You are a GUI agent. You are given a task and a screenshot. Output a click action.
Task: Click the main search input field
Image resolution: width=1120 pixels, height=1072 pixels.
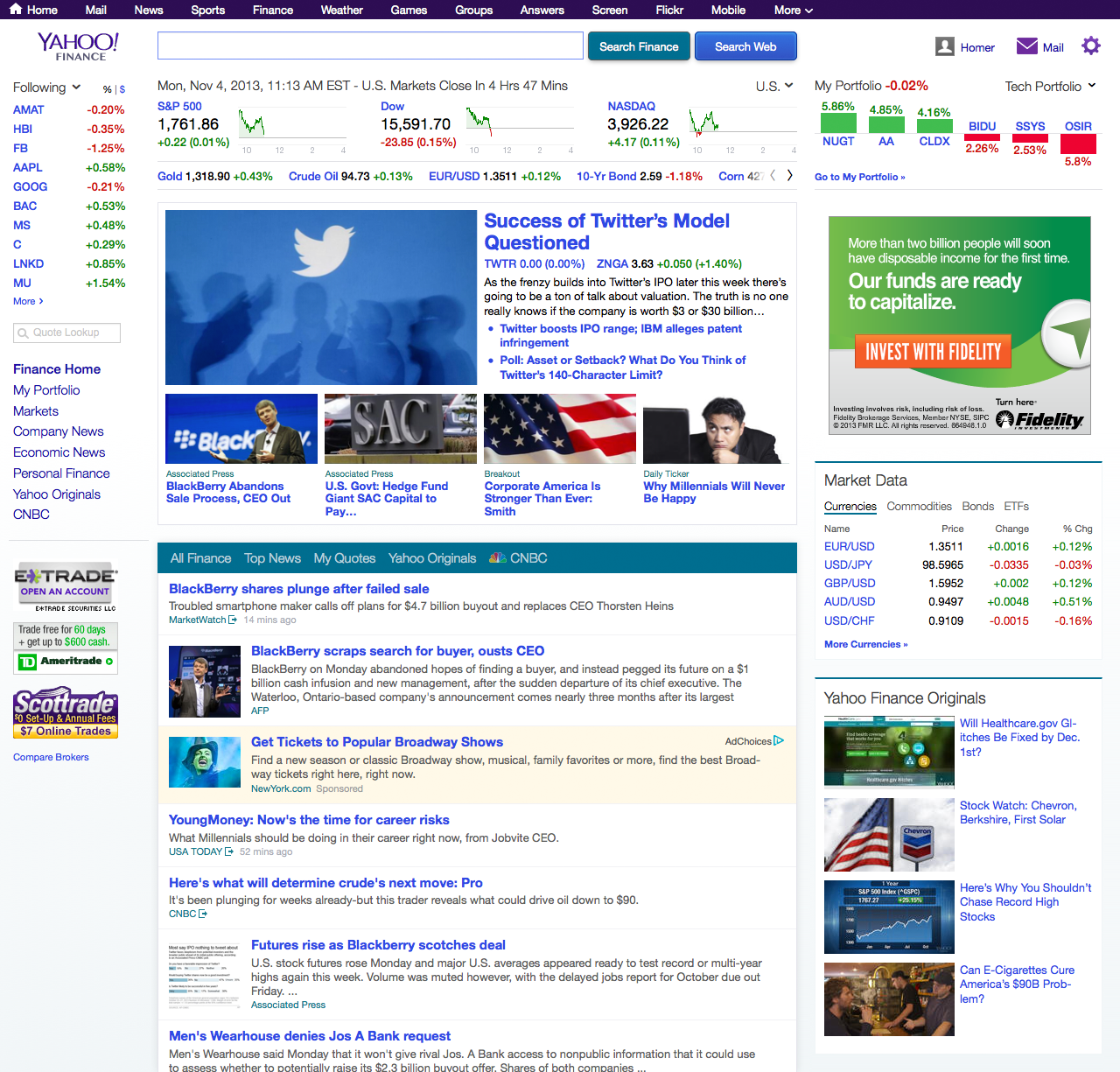(x=370, y=46)
